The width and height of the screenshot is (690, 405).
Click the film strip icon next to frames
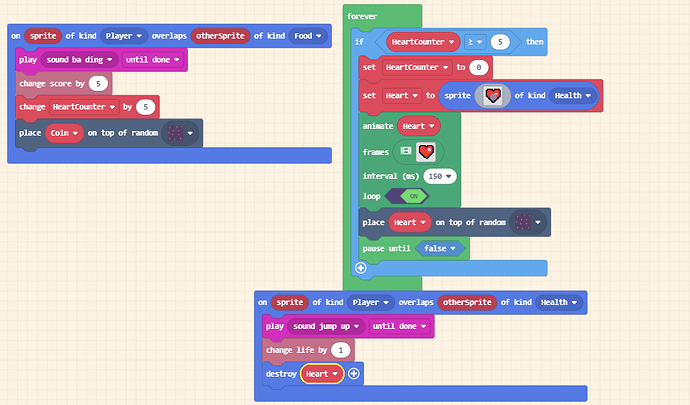tap(406, 151)
